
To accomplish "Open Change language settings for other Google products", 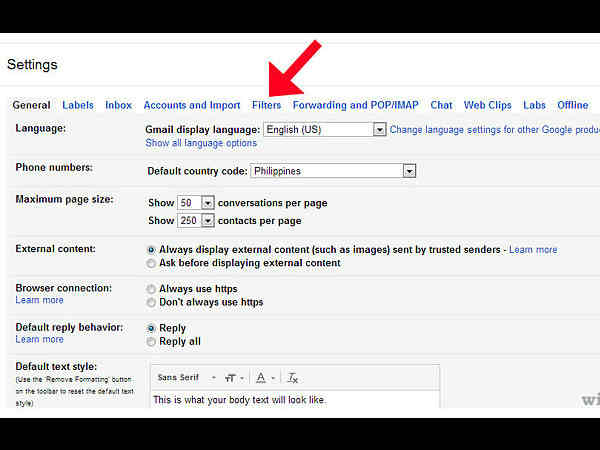I will pos(495,130).
